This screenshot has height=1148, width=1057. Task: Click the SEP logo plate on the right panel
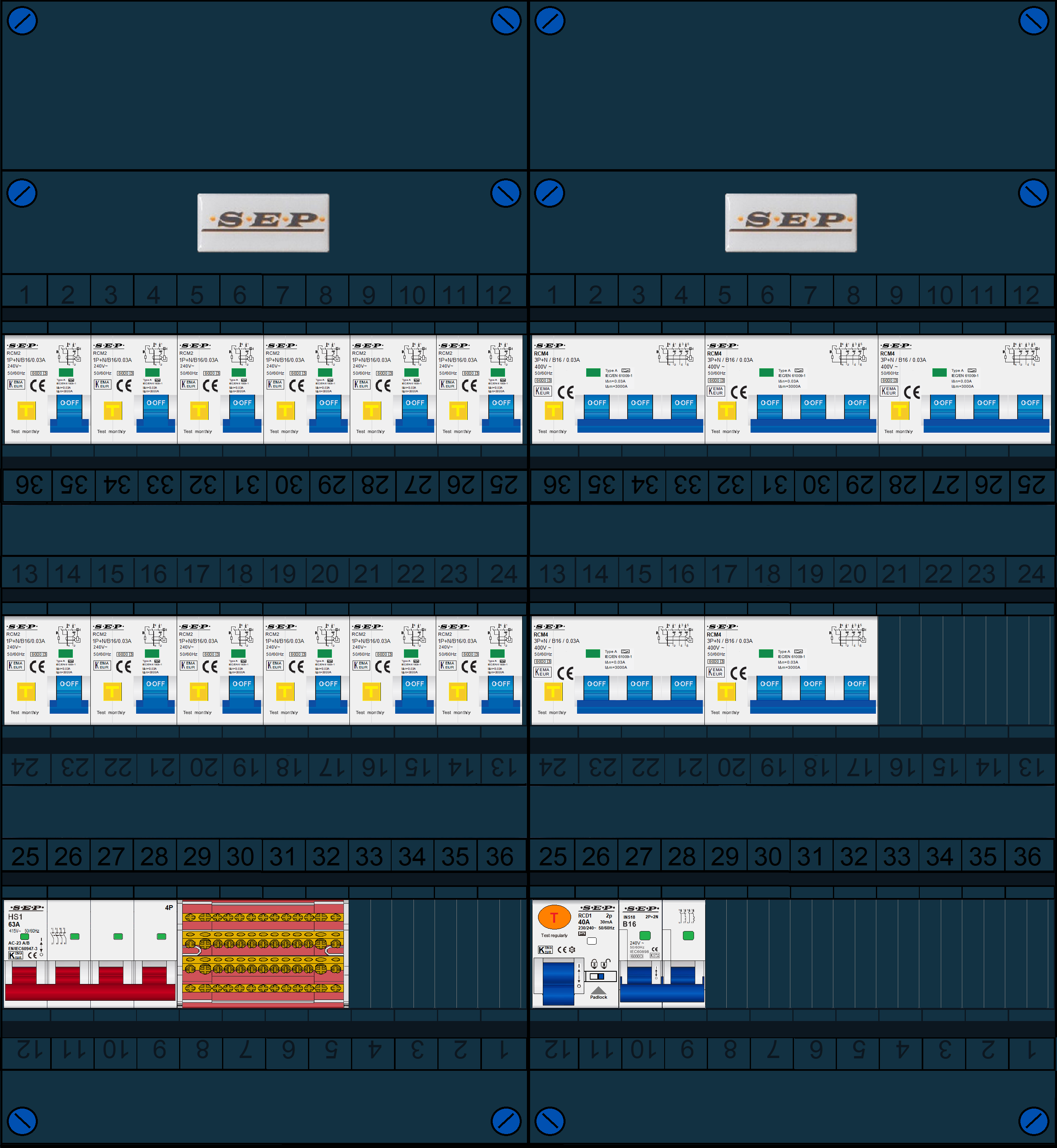tap(790, 223)
